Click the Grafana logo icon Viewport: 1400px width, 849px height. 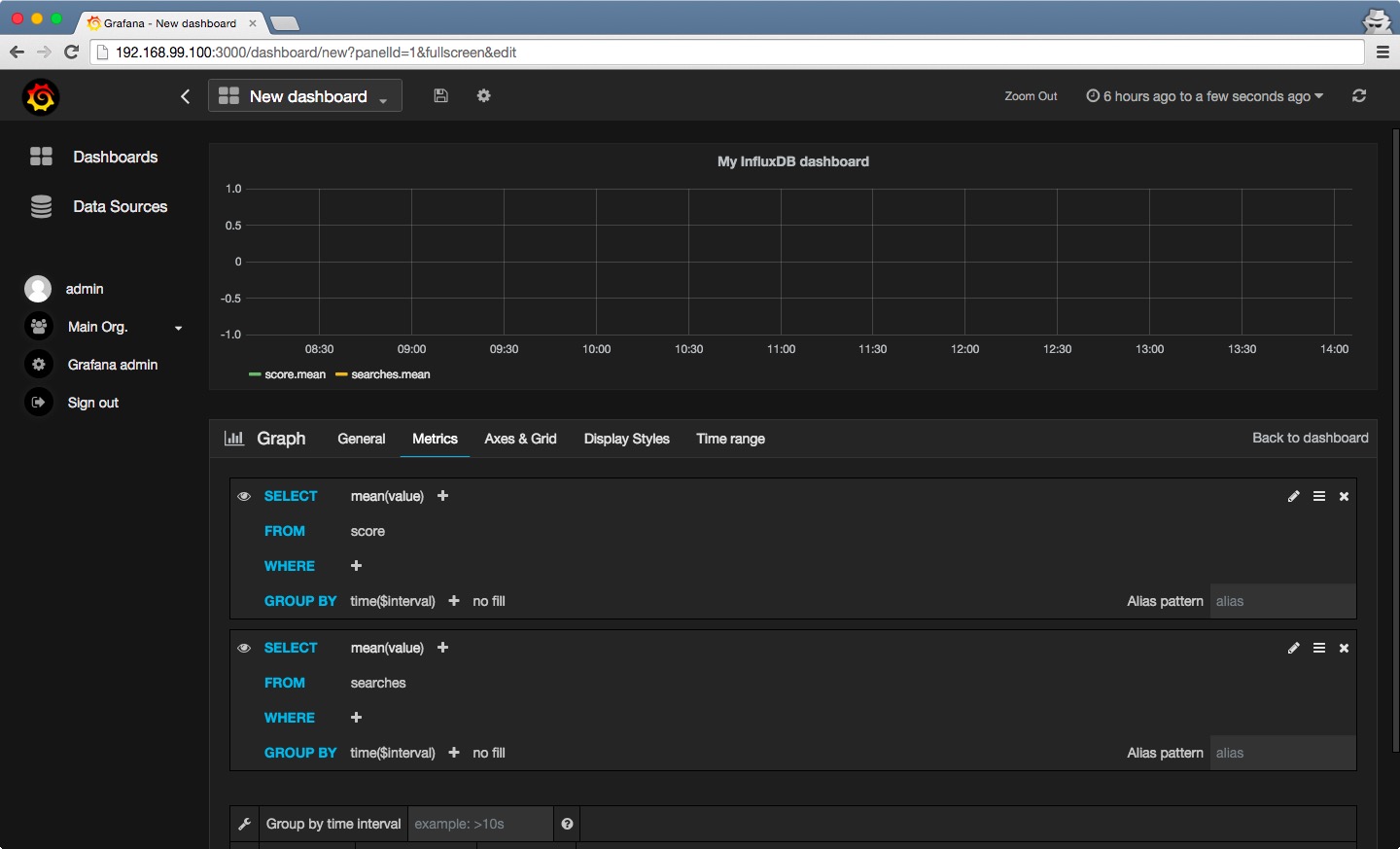click(41, 96)
